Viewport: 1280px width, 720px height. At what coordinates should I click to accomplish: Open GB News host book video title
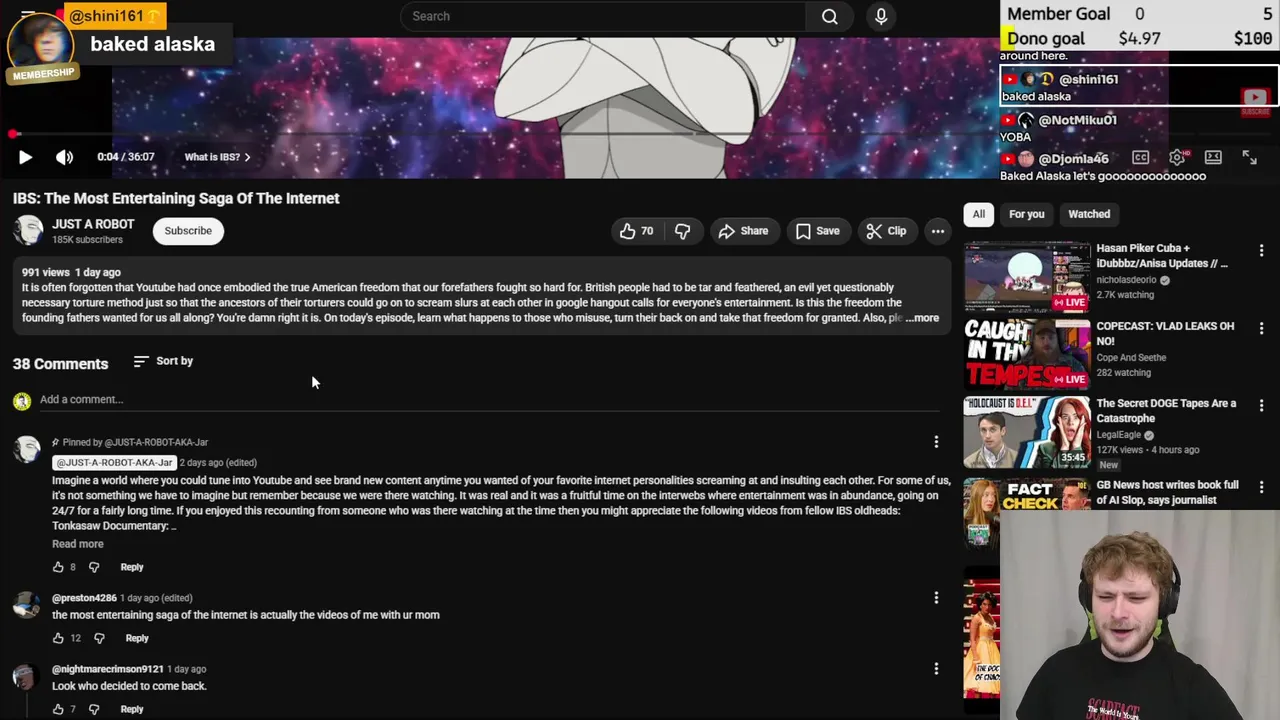(1167, 492)
